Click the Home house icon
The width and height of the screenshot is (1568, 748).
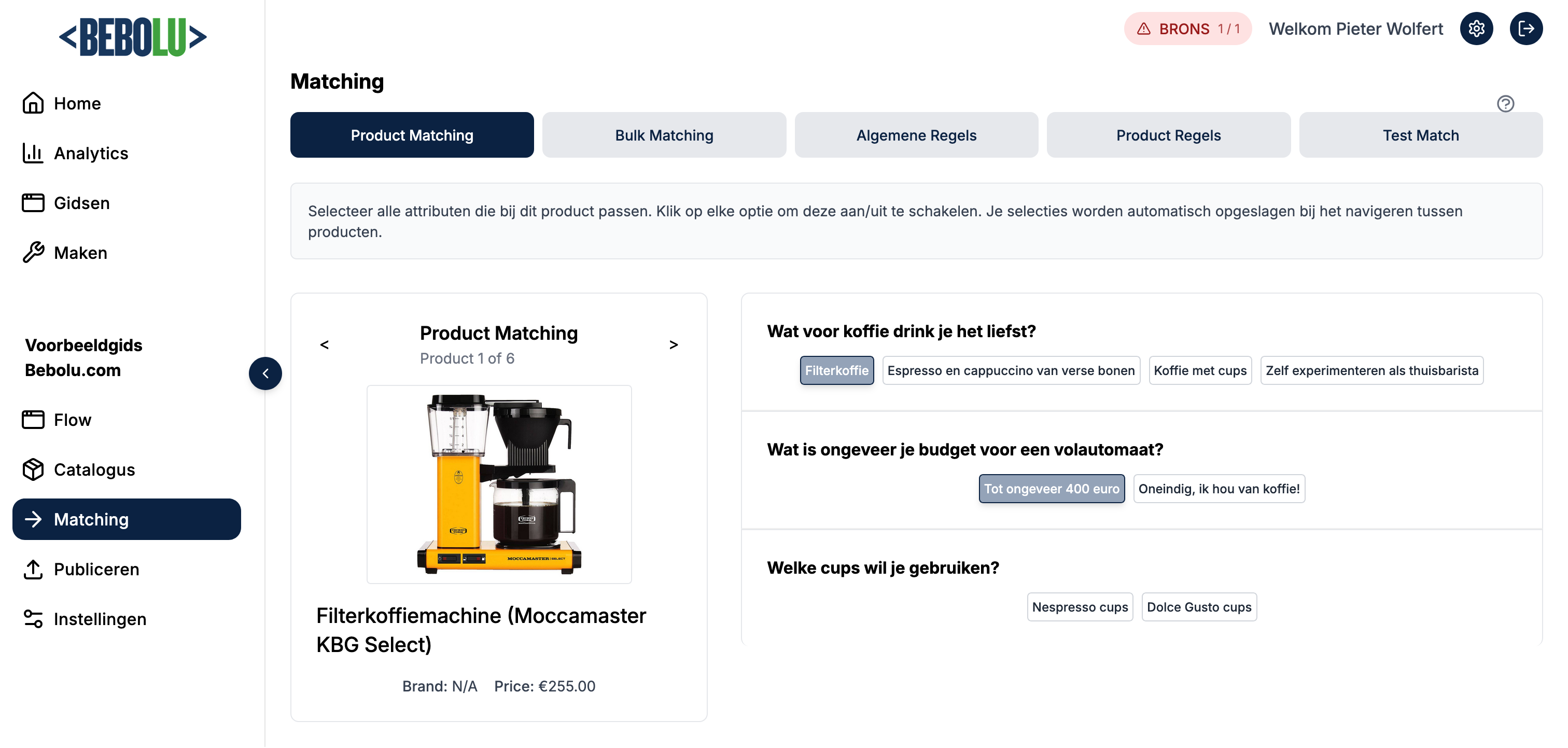coord(33,103)
